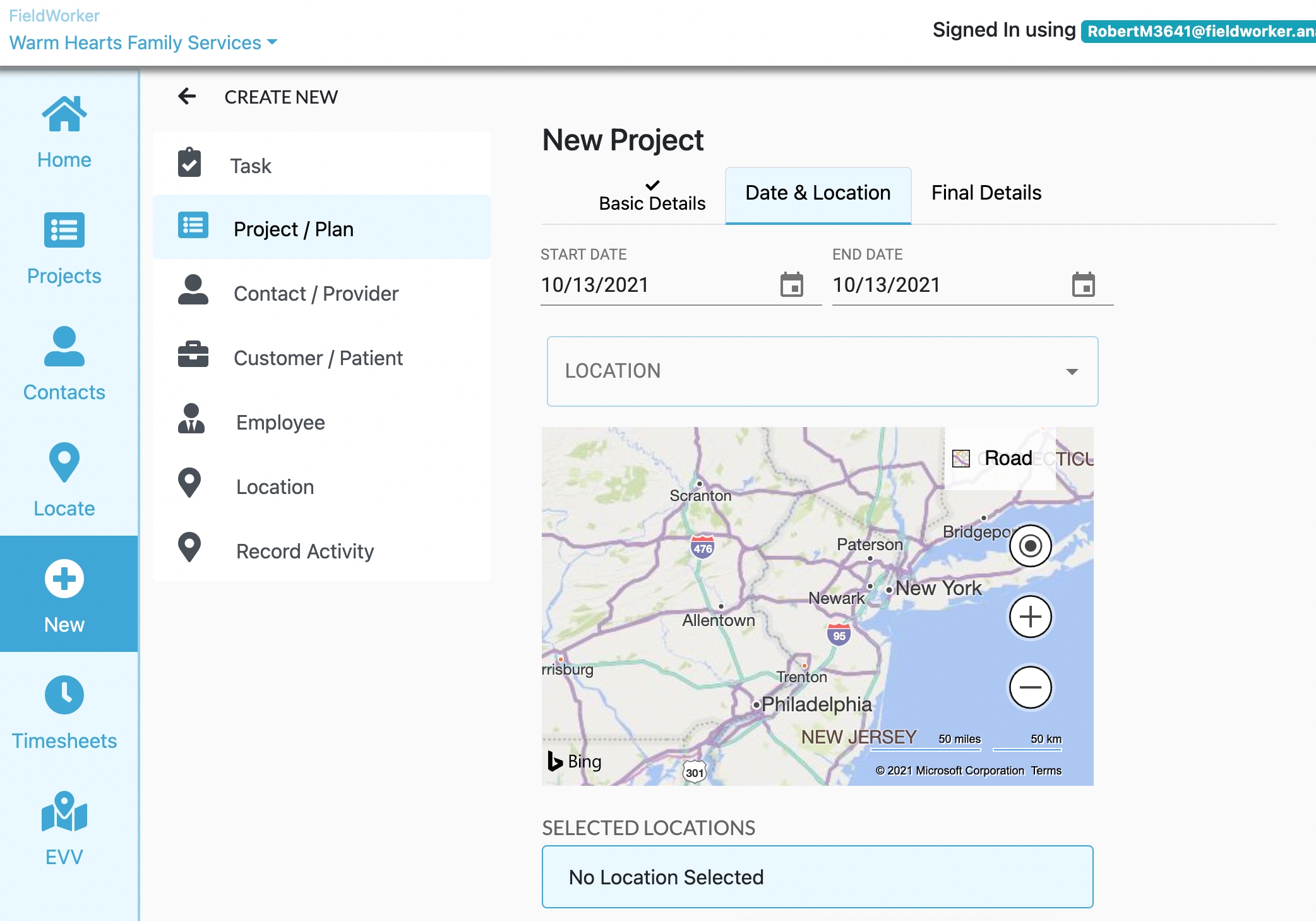Click the Start Date input field

click(x=657, y=285)
